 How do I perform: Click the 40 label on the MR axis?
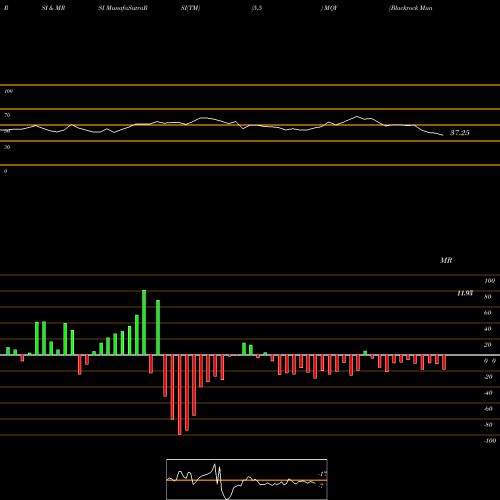[488, 329]
